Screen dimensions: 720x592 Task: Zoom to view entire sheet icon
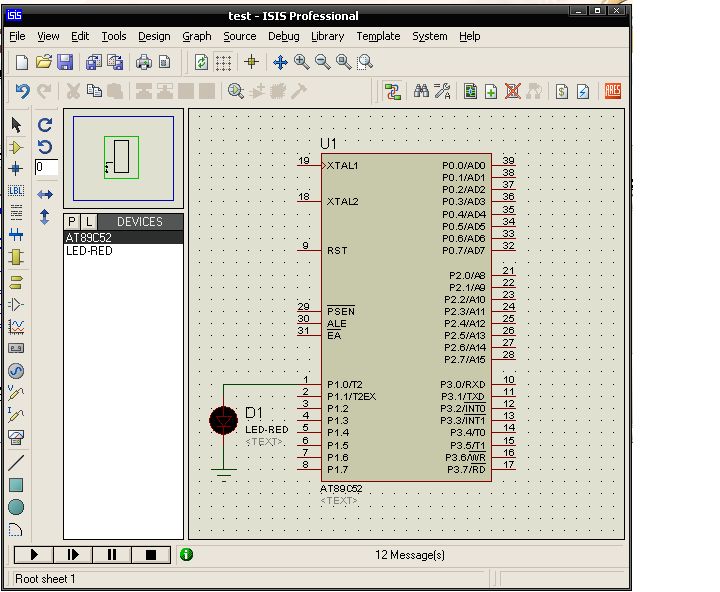coord(343,62)
